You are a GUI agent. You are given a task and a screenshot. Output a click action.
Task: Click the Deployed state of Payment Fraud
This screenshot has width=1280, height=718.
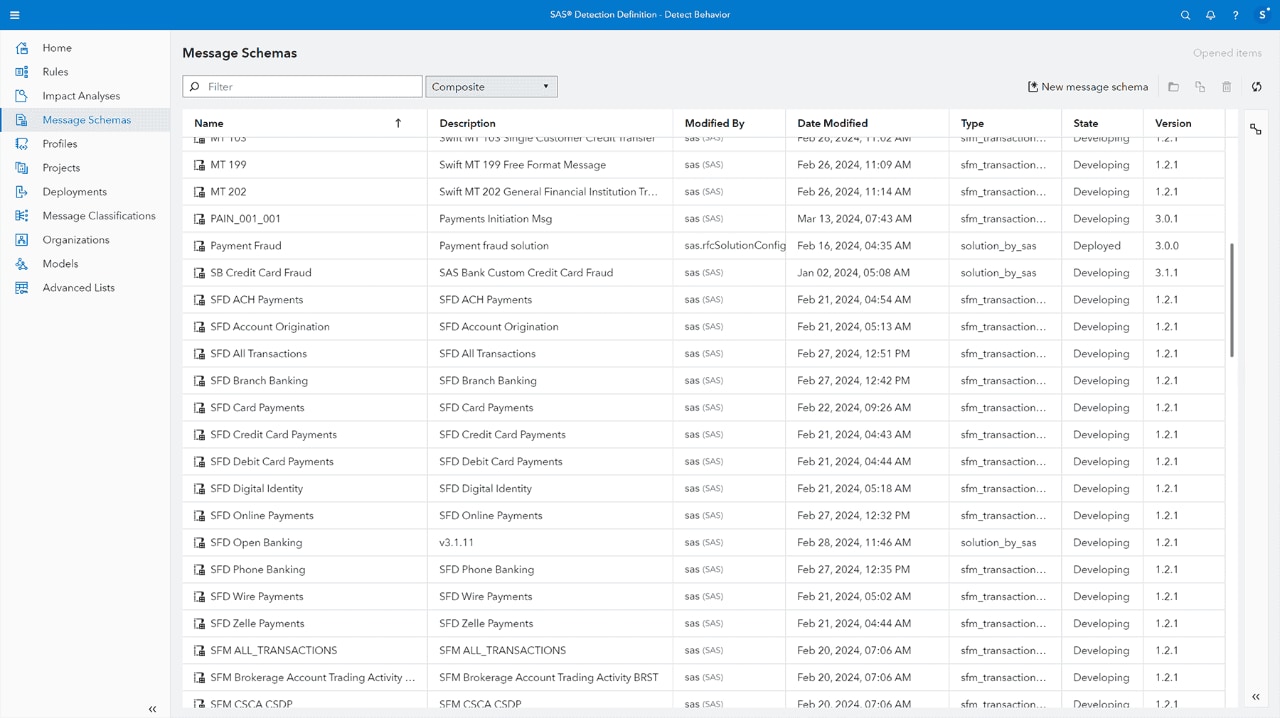[x=1096, y=246]
